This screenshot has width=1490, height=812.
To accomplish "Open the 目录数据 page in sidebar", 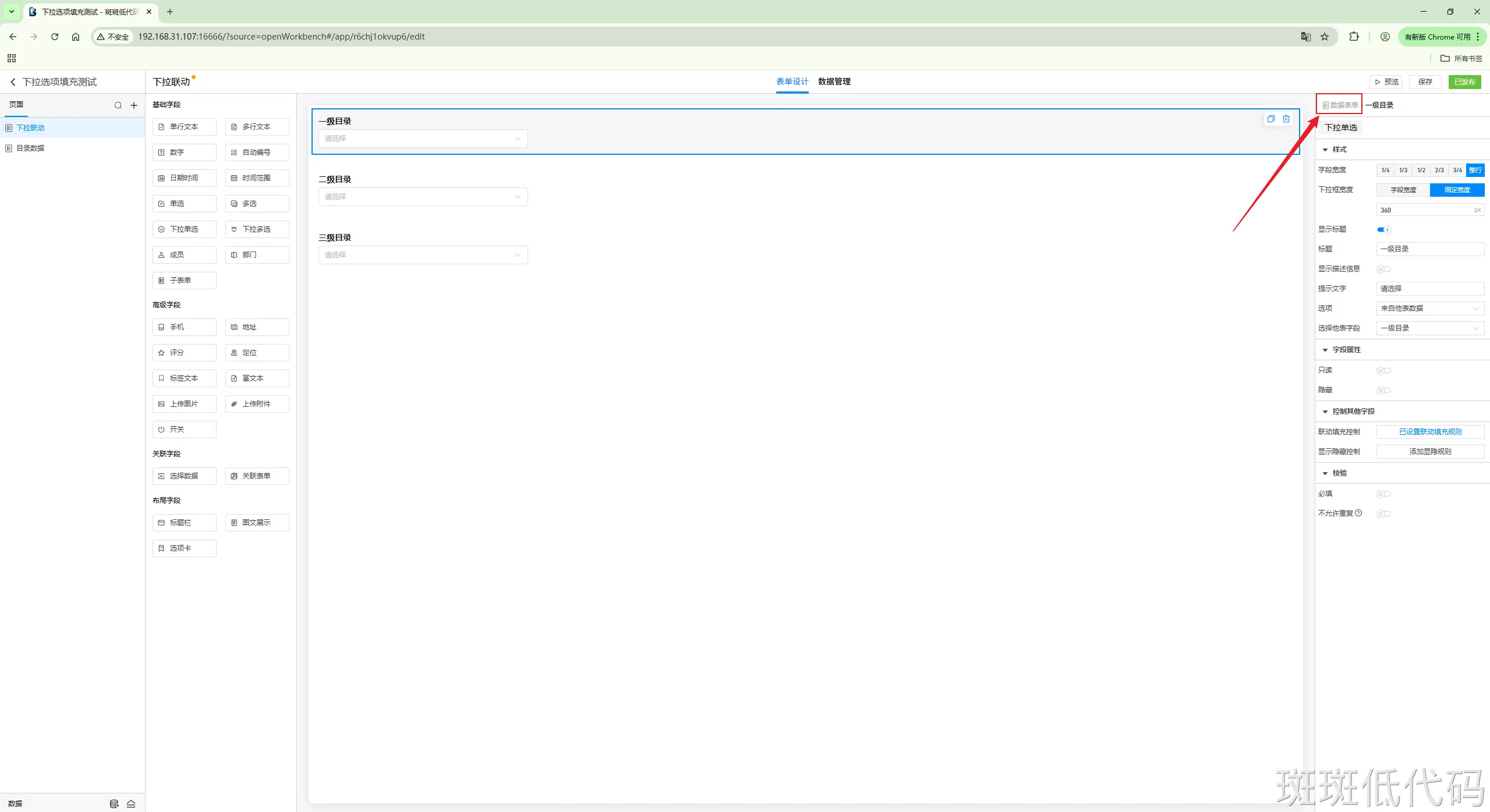I will [30, 148].
